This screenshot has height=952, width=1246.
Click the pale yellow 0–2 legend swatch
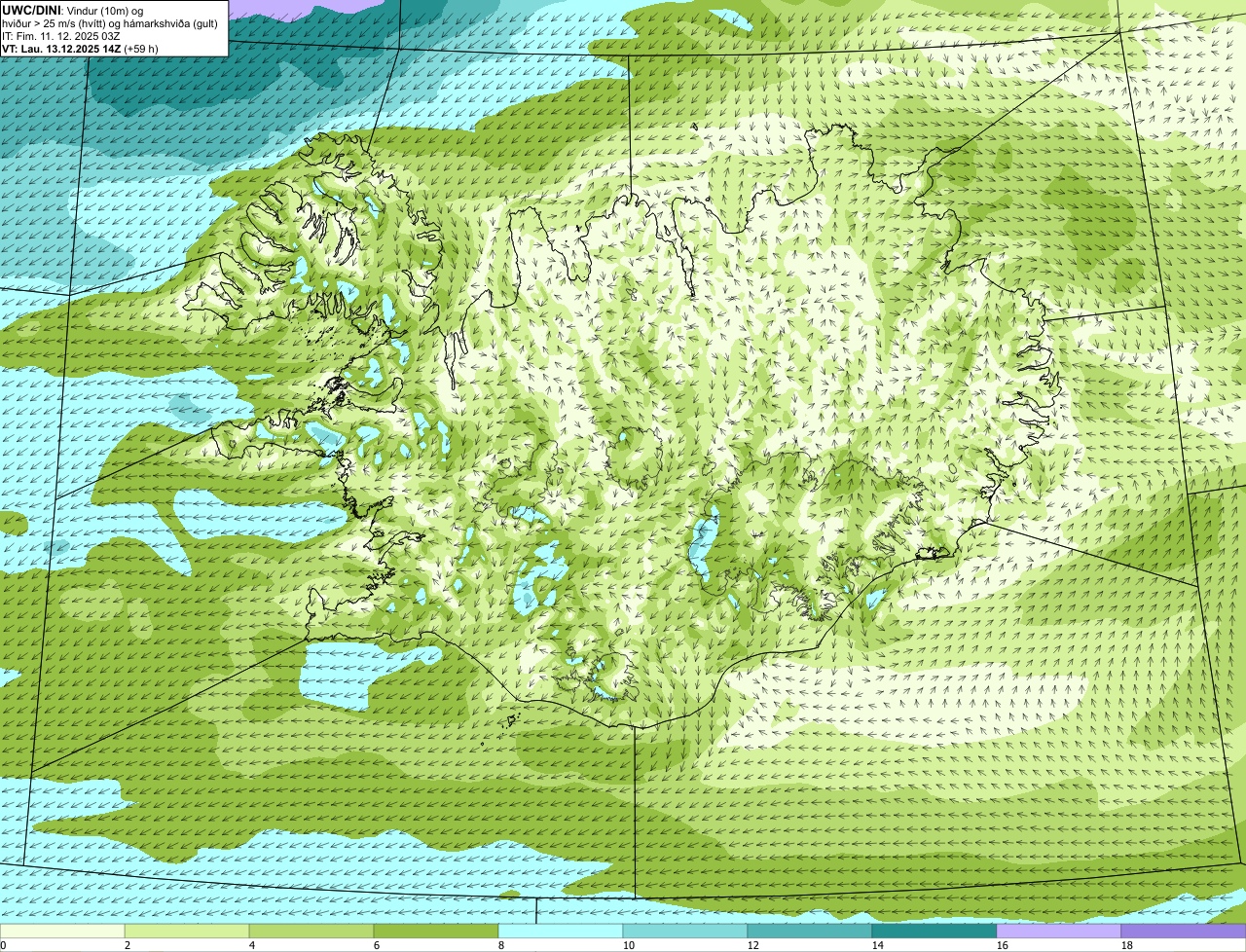point(62,931)
